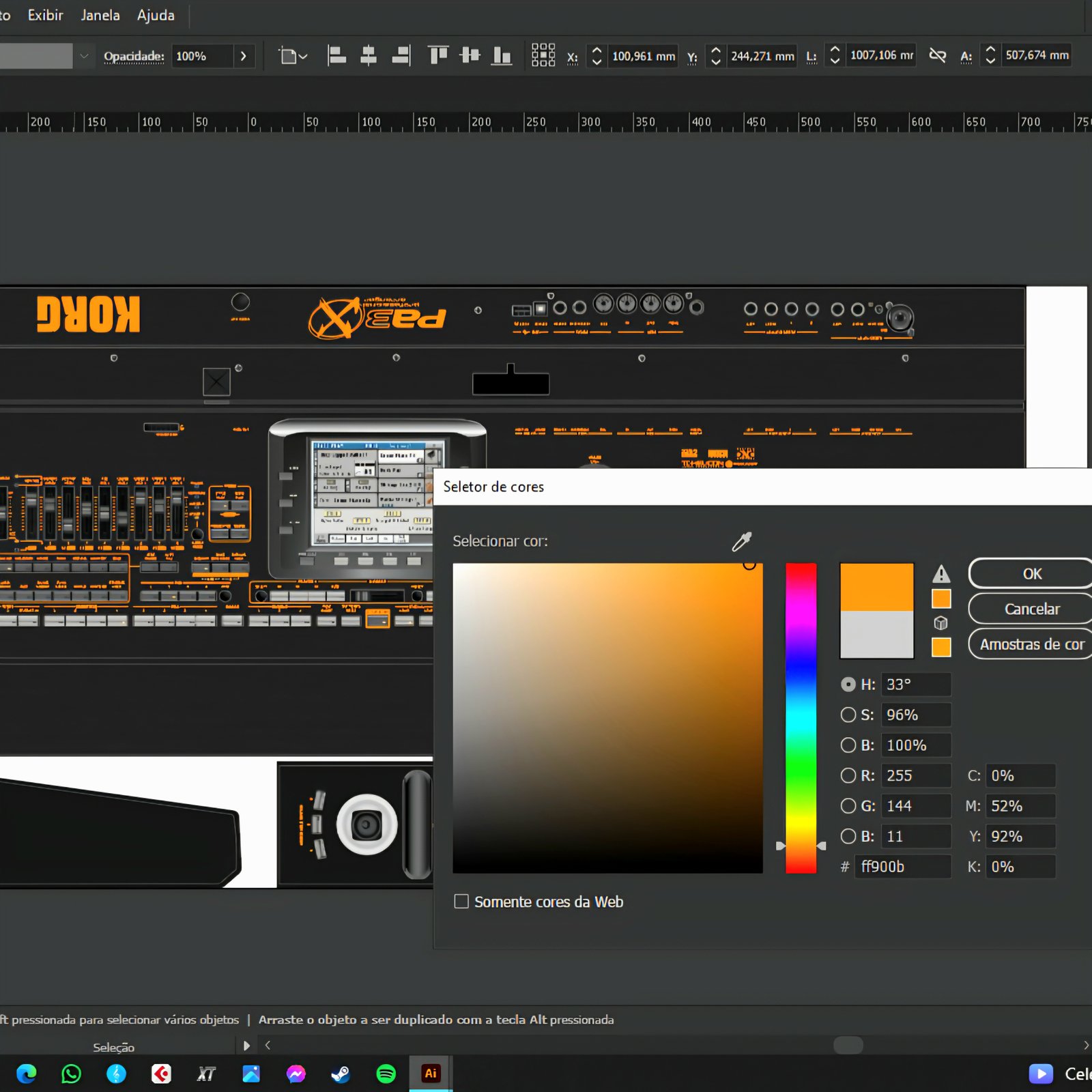Image resolution: width=1092 pixels, height=1092 pixels.
Task: Open the Ajuda menu
Action: tap(156, 15)
